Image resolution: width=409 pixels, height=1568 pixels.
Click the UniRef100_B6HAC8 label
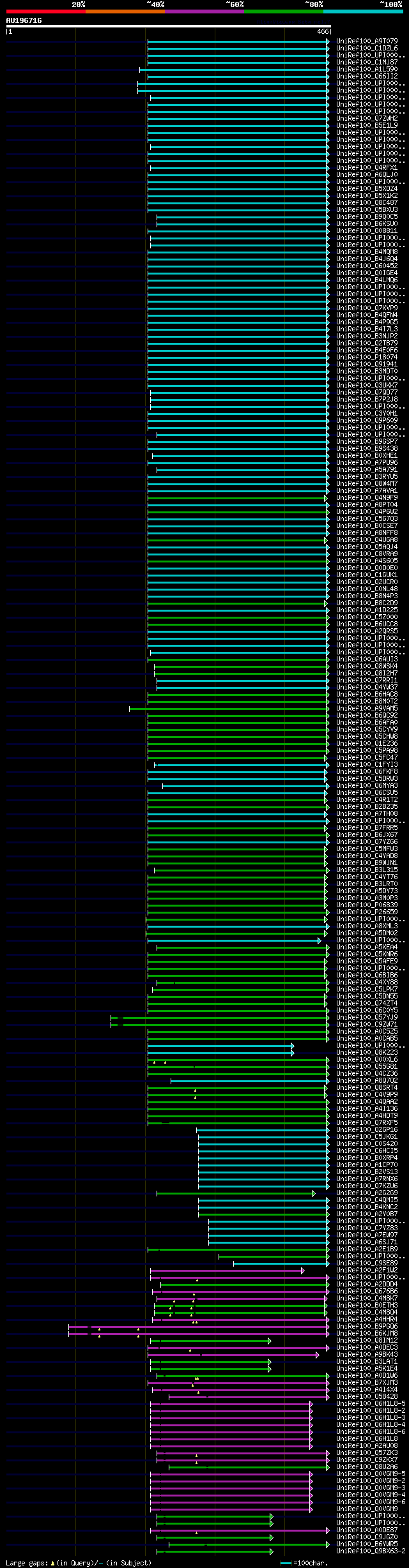coord(367,694)
